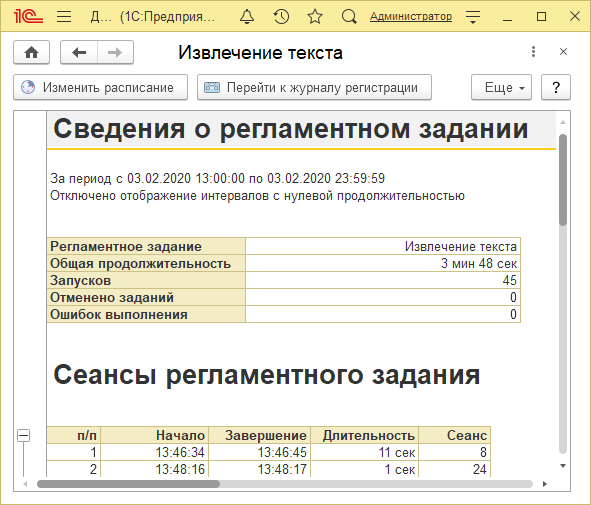
Task: Click Изменить расписание button
Action: [101, 87]
